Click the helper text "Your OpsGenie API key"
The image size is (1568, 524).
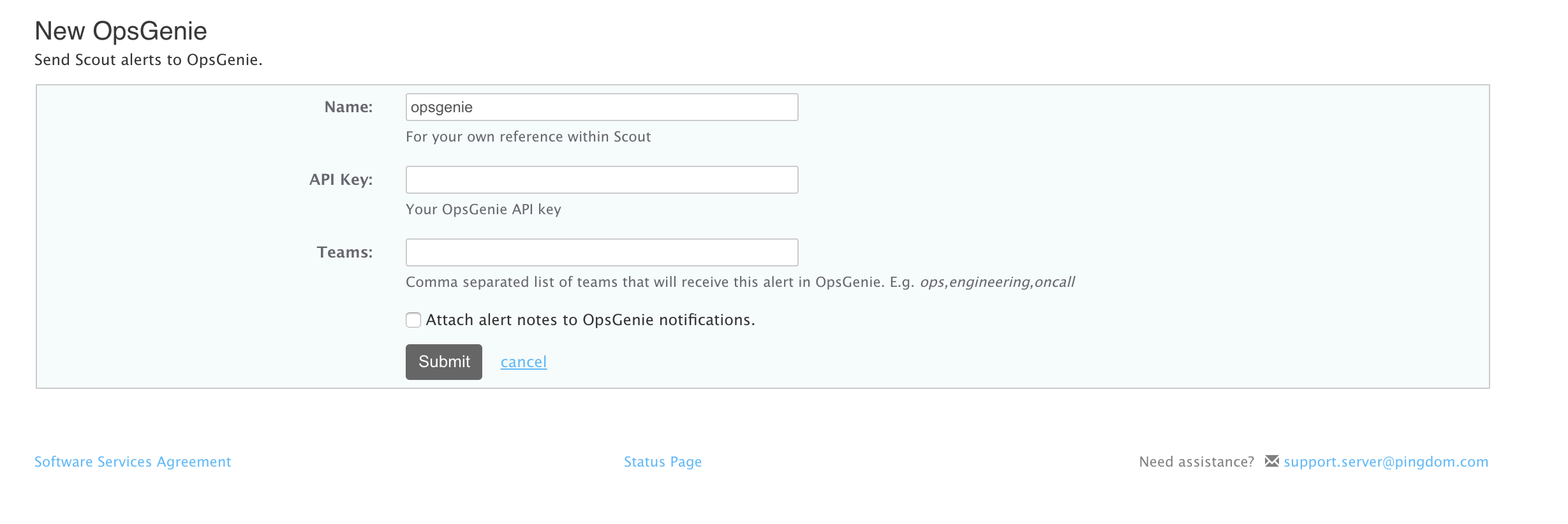pos(483,209)
